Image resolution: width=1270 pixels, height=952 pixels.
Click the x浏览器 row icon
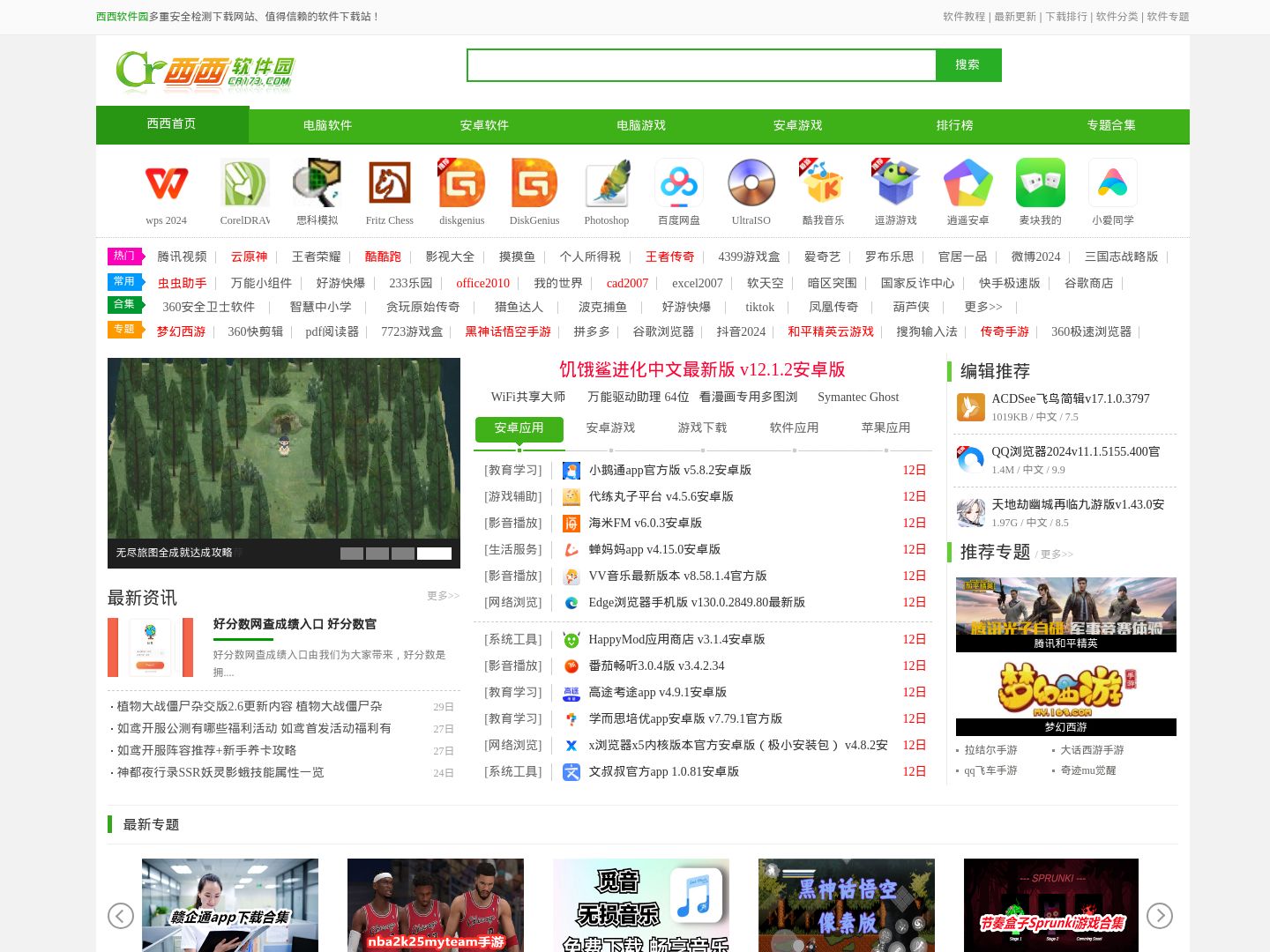[571, 746]
